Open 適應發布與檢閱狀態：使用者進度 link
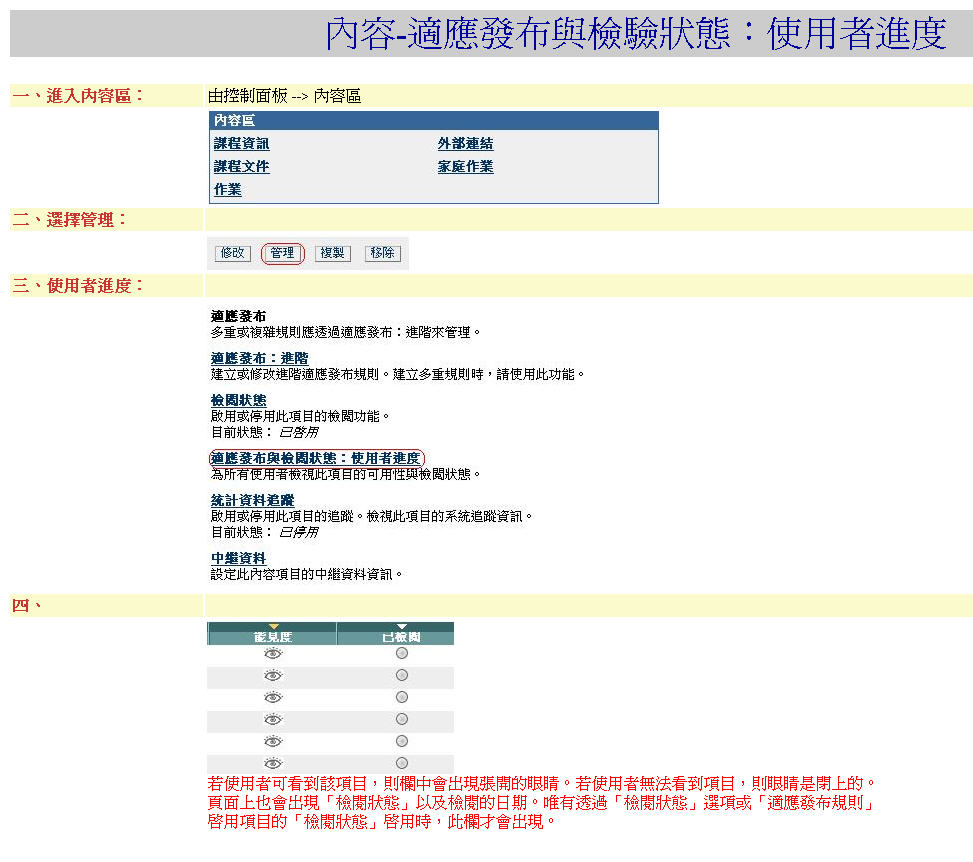 click(316, 458)
